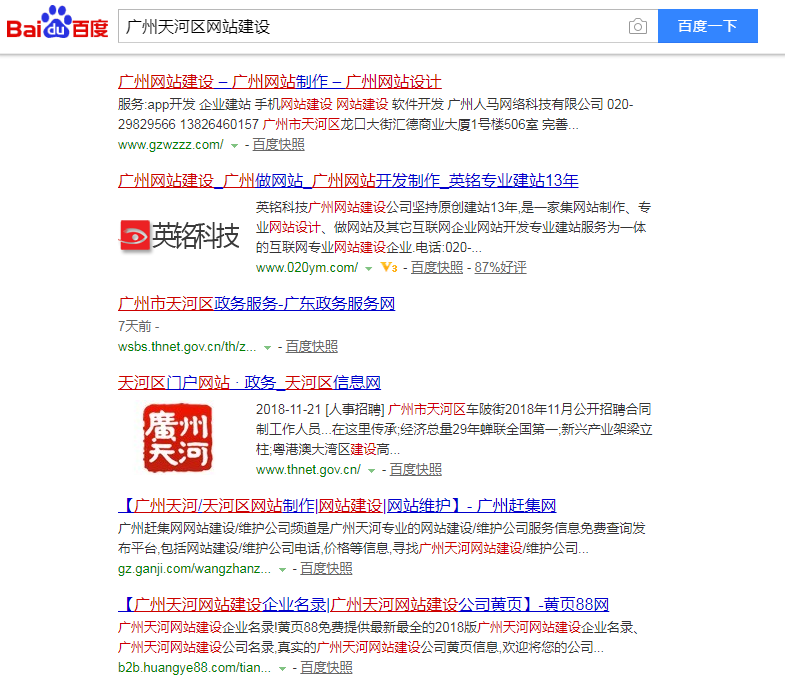Expand dropdown arrow beside gz.ganji.com URL
Viewport: 785px width, 689px height.
click(283, 569)
